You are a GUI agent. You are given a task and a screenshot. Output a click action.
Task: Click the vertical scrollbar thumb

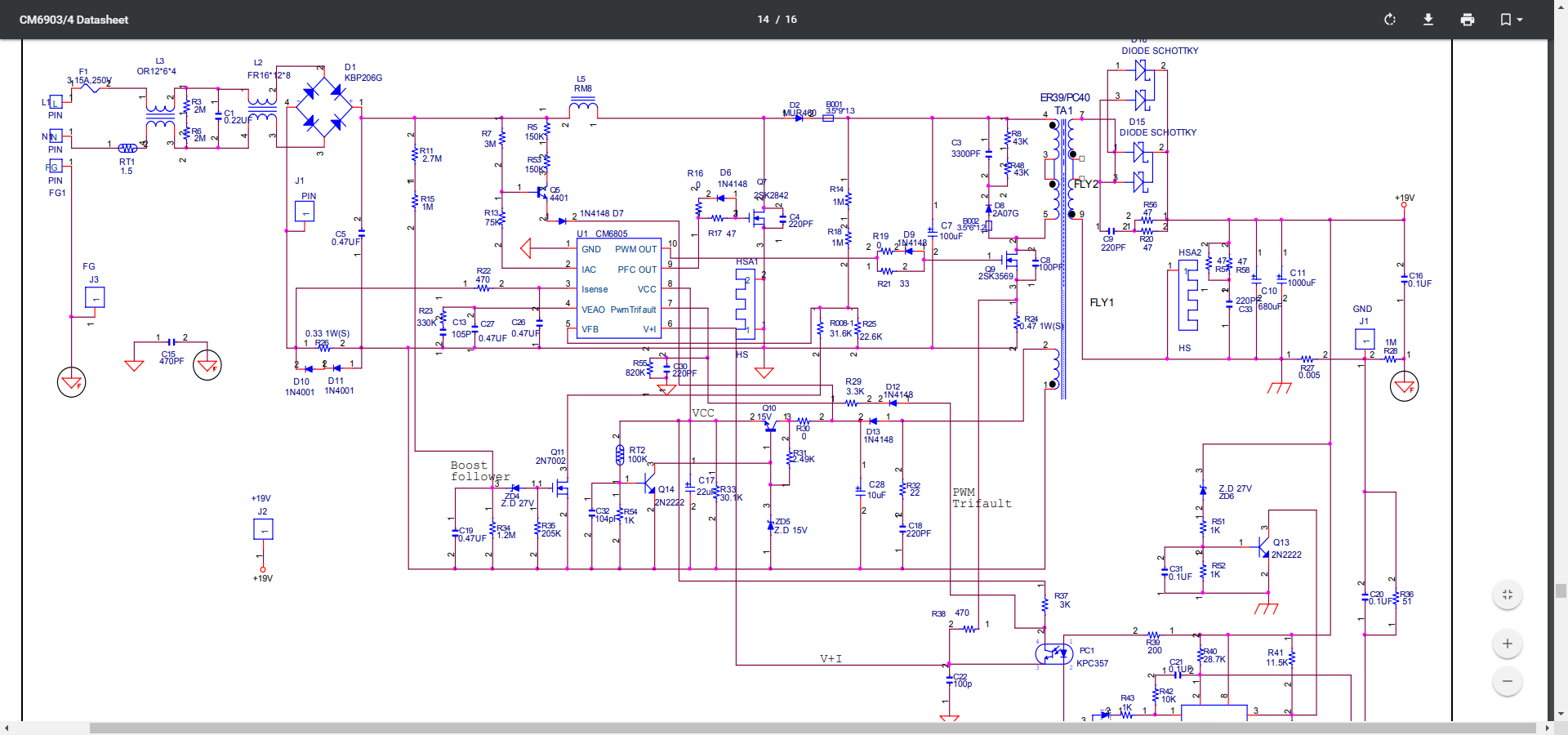pos(1561,591)
